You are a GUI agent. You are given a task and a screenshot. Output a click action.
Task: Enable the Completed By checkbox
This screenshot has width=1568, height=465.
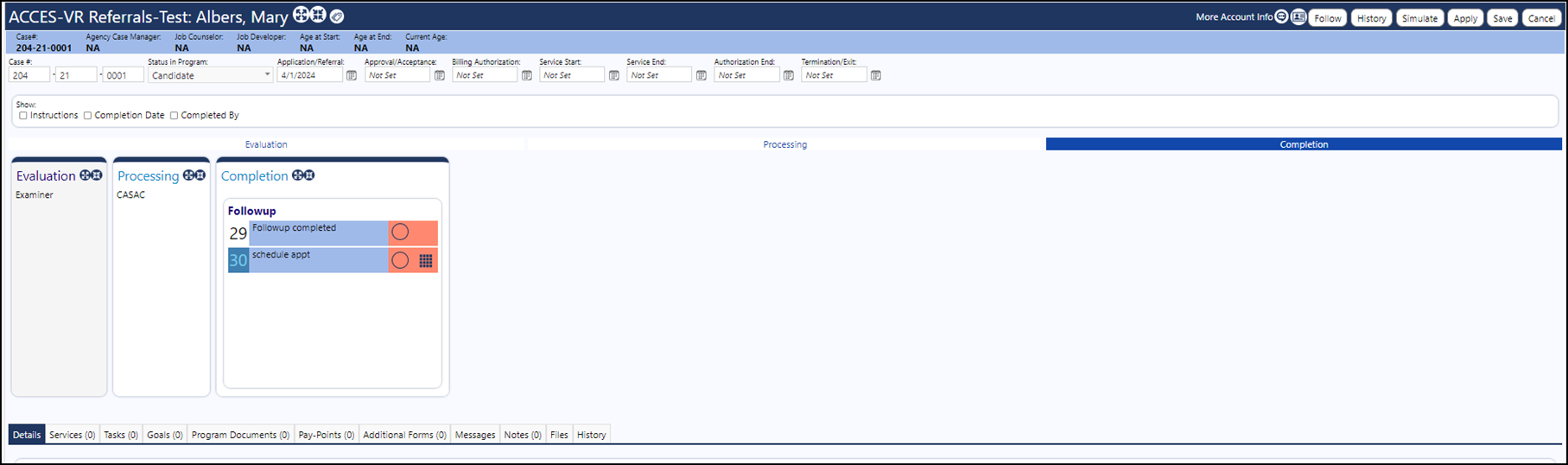[x=174, y=115]
